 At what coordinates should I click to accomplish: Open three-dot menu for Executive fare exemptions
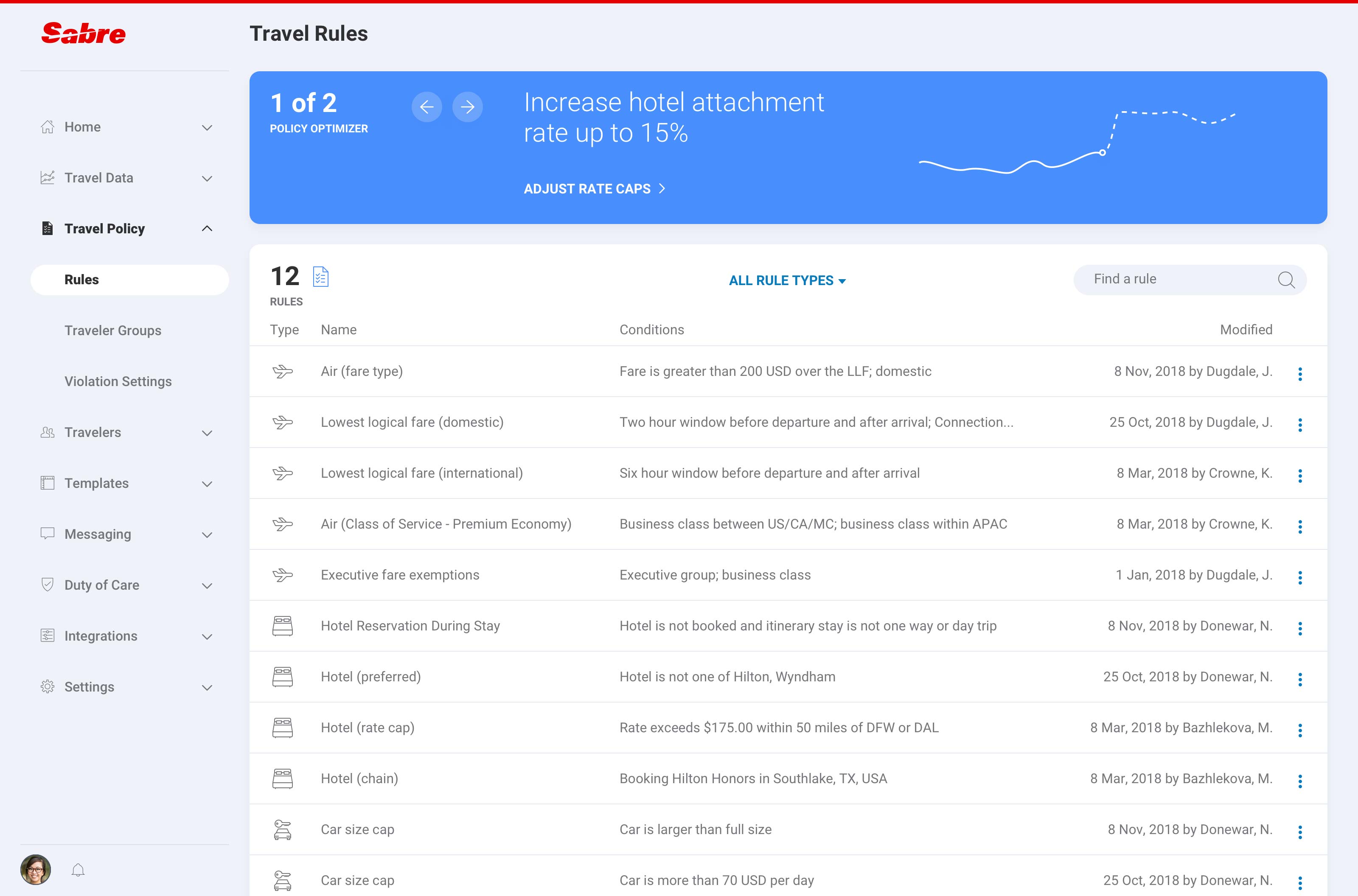pyautogui.click(x=1300, y=577)
